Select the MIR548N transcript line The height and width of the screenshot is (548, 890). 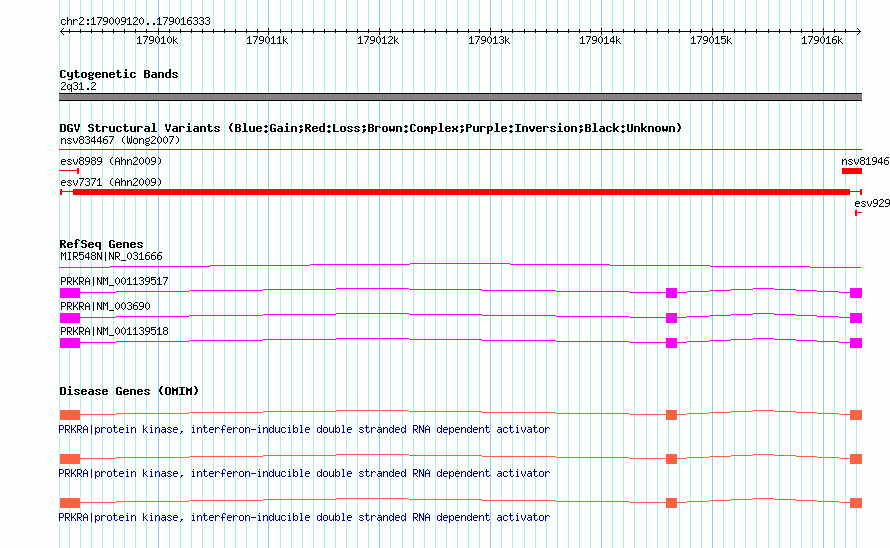pos(460,265)
